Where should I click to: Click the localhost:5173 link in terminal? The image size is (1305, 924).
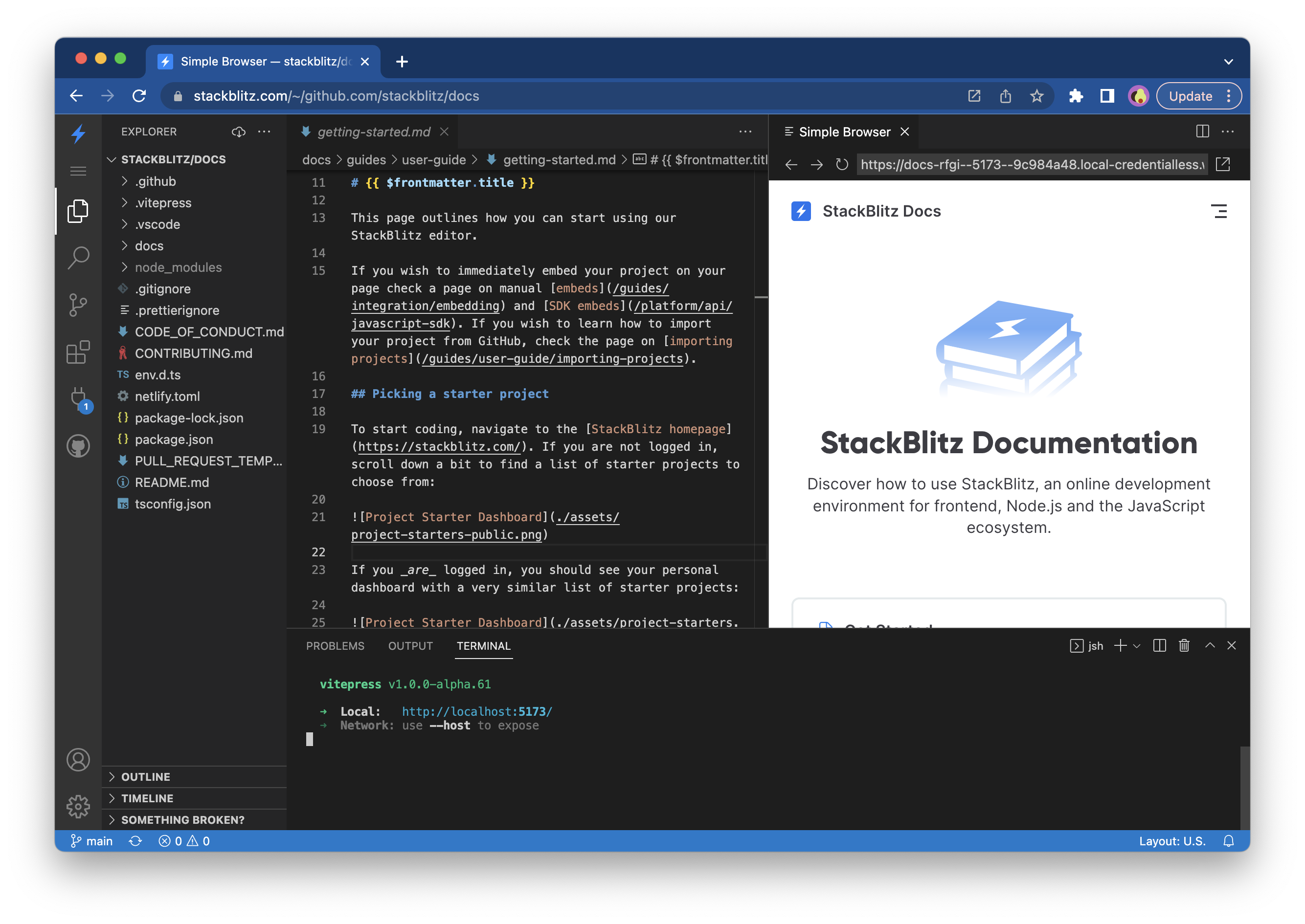476,711
